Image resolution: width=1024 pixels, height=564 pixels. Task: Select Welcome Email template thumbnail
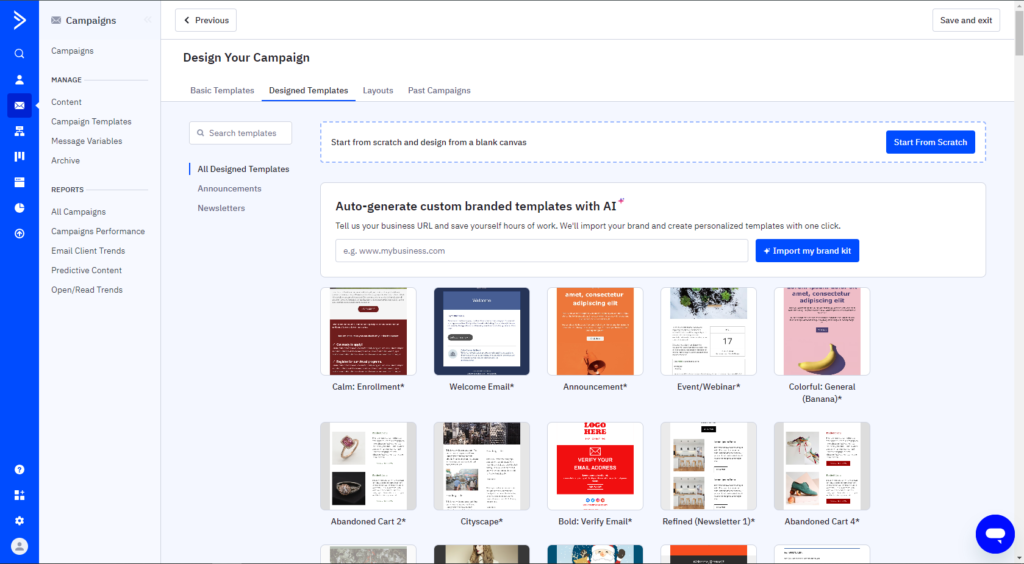(482, 332)
